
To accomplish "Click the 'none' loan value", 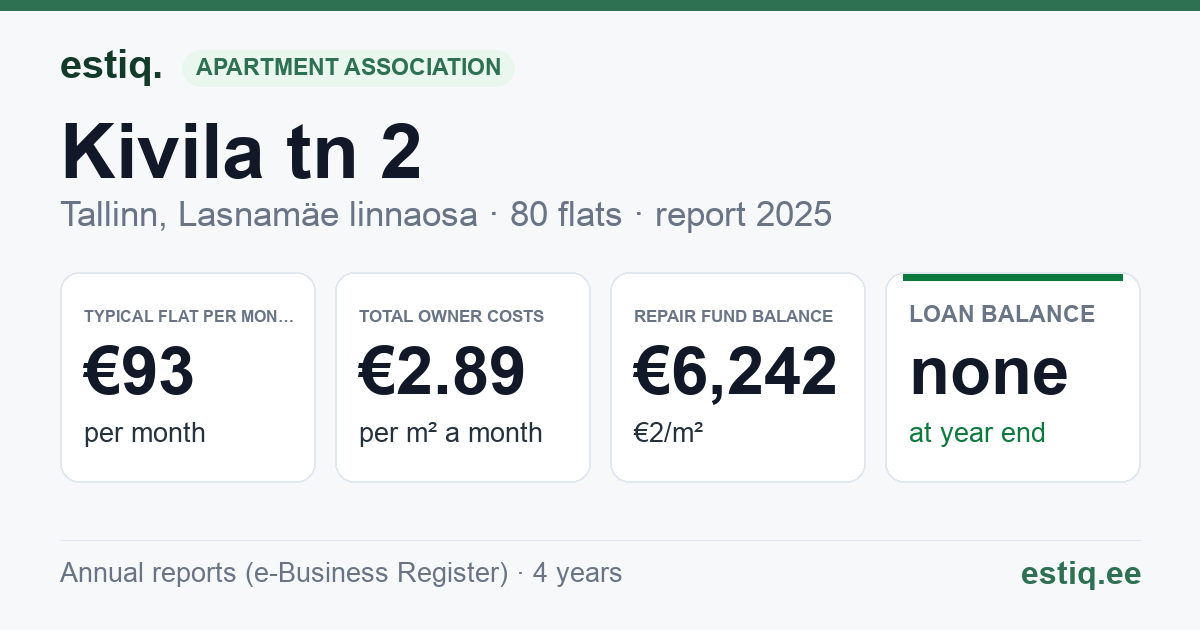I will coord(989,371).
